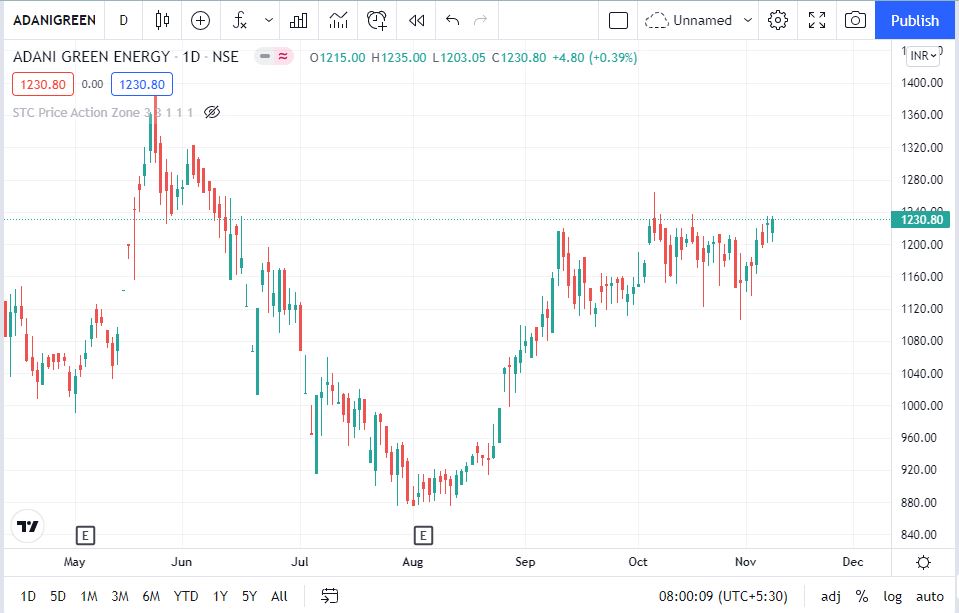This screenshot has width=959, height=613.
Task: Toggle log scale on price axis
Action: [892, 596]
